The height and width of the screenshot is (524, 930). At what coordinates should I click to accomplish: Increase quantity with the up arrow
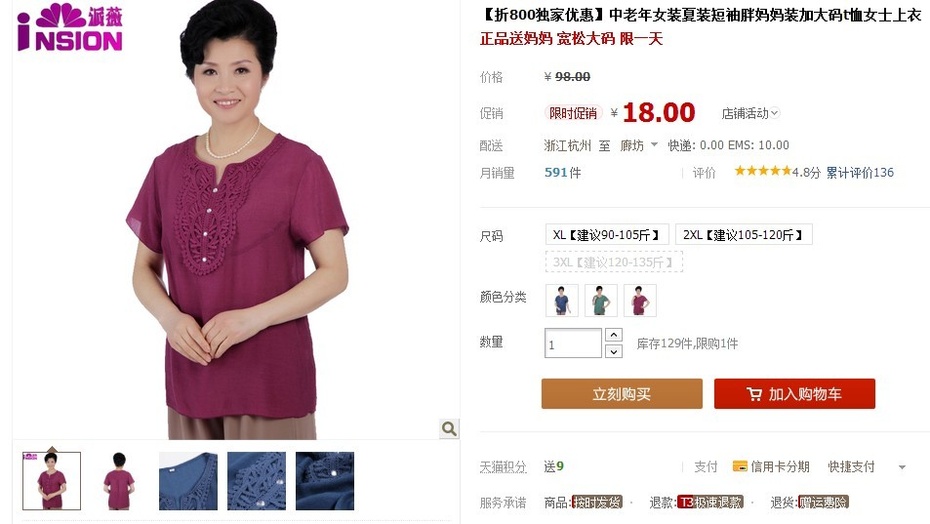tap(613, 335)
